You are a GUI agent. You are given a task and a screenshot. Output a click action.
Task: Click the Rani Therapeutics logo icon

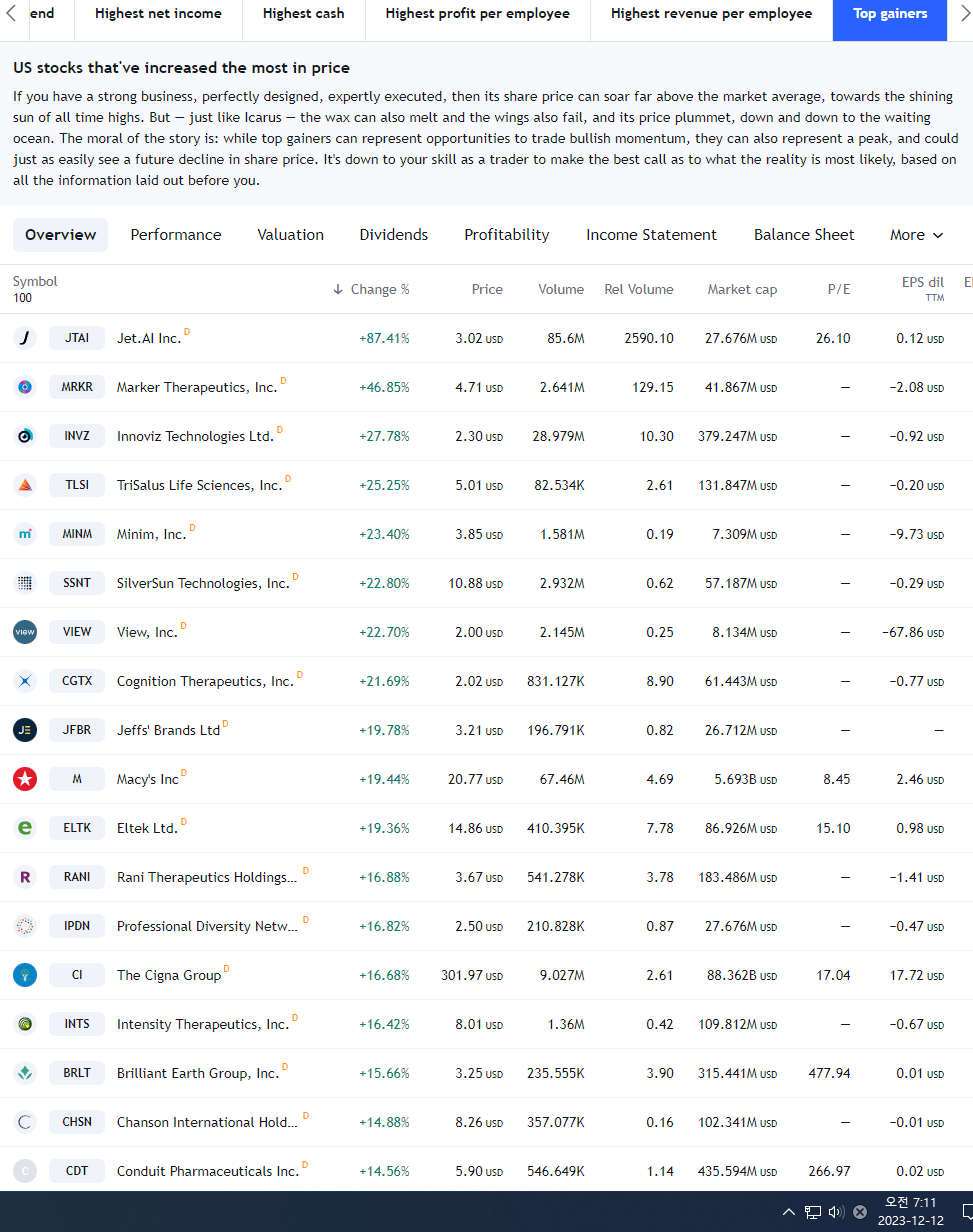[x=25, y=877]
